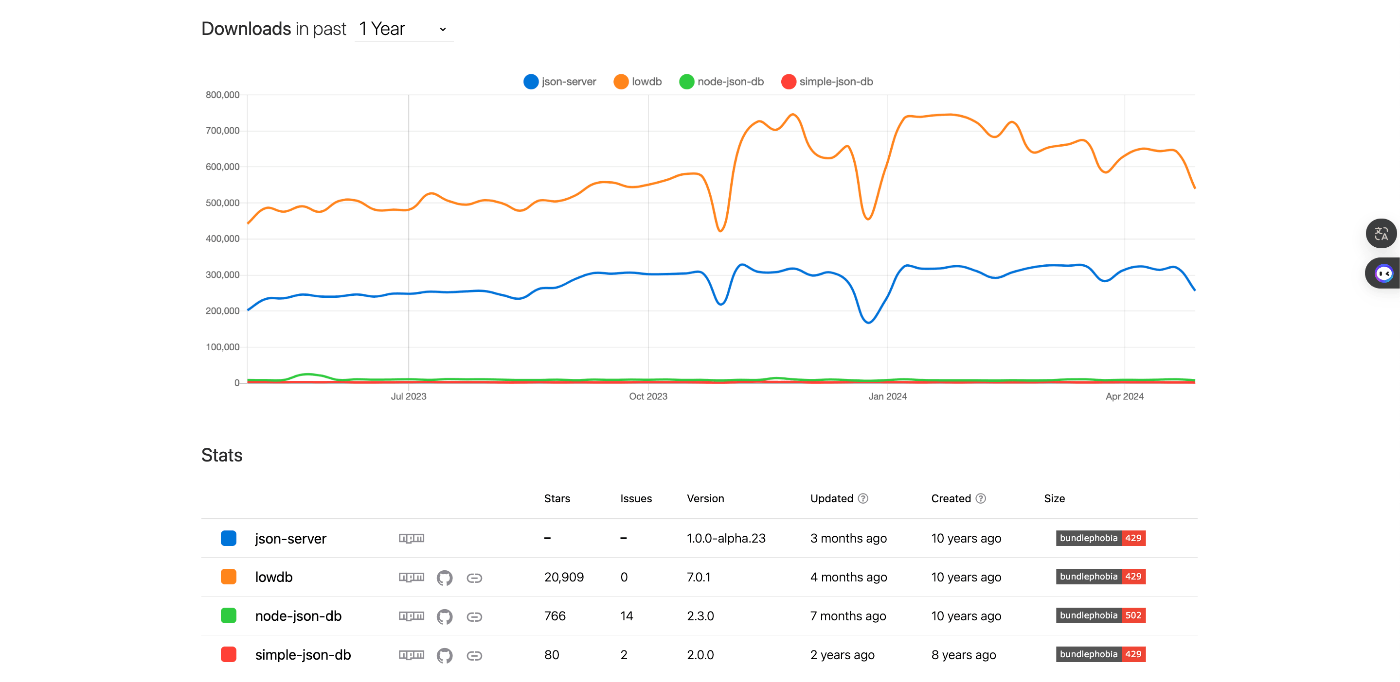Toggle node-json-db series in chart legend
Screen dimensions: 1400x682
(x=721, y=82)
